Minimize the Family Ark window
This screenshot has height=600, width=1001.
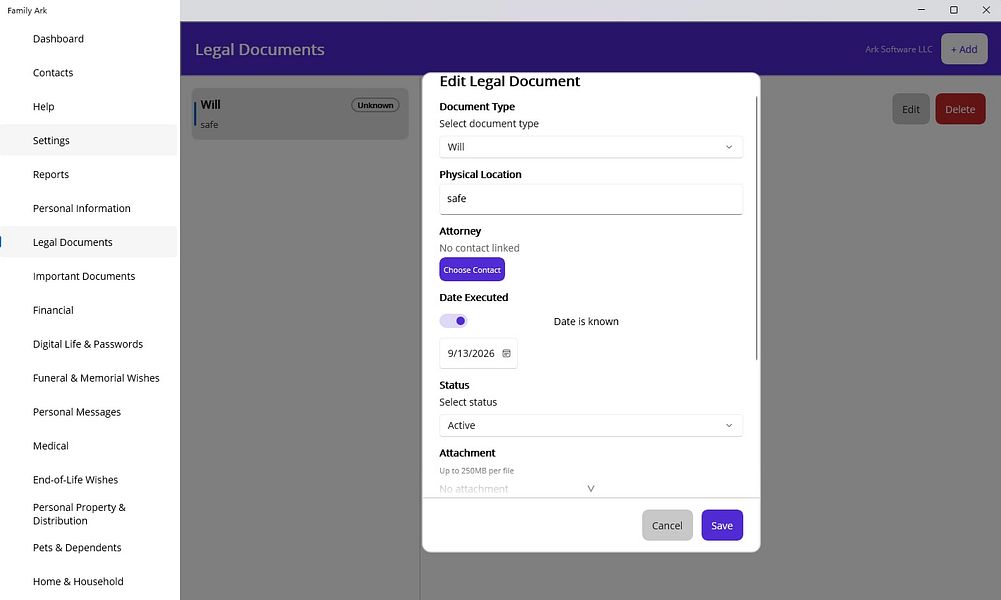(921, 10)
